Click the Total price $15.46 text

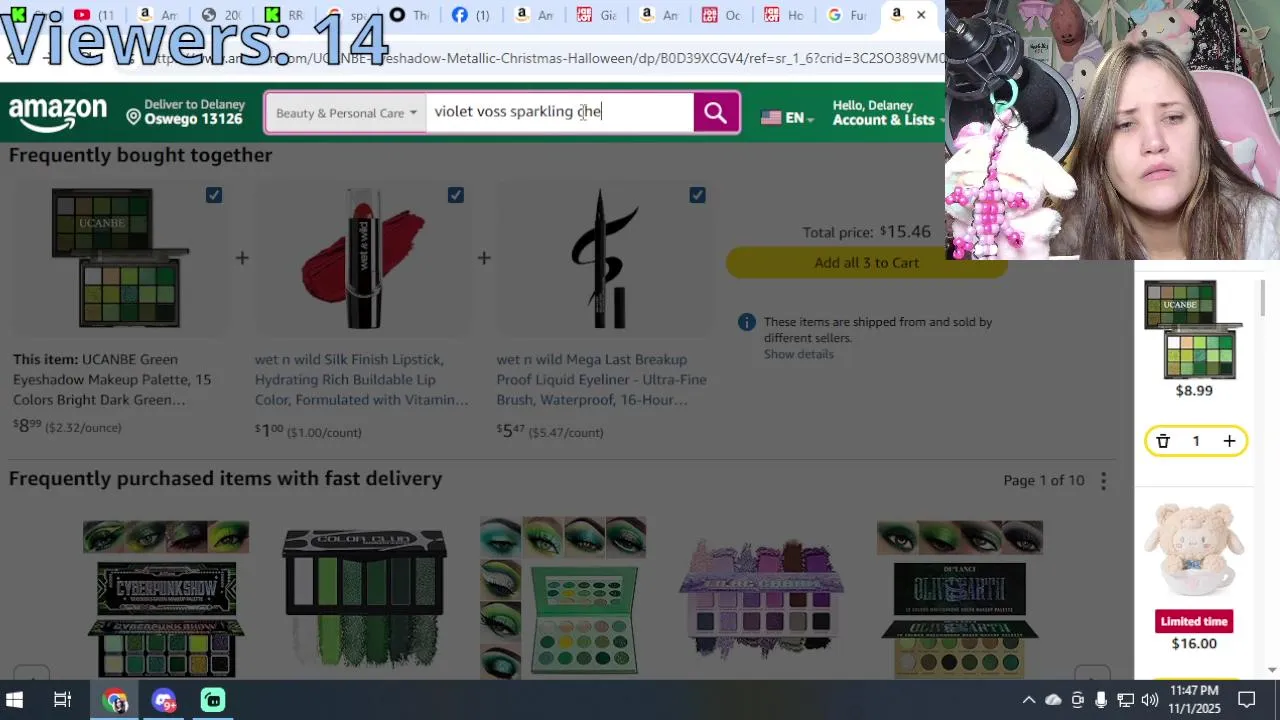click(866, 232)
